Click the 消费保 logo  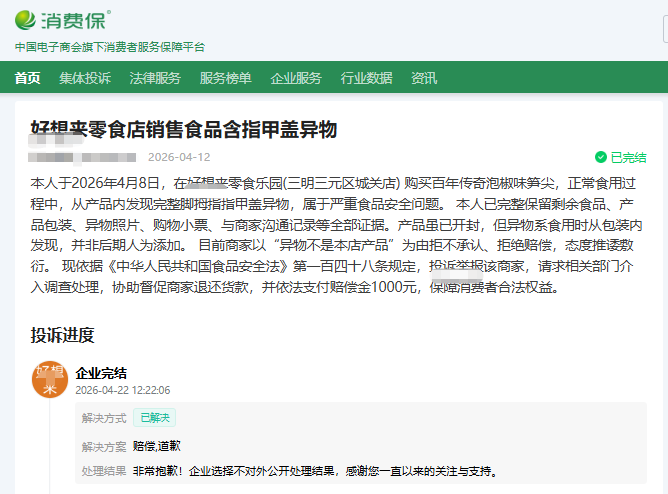click(62, 19)
